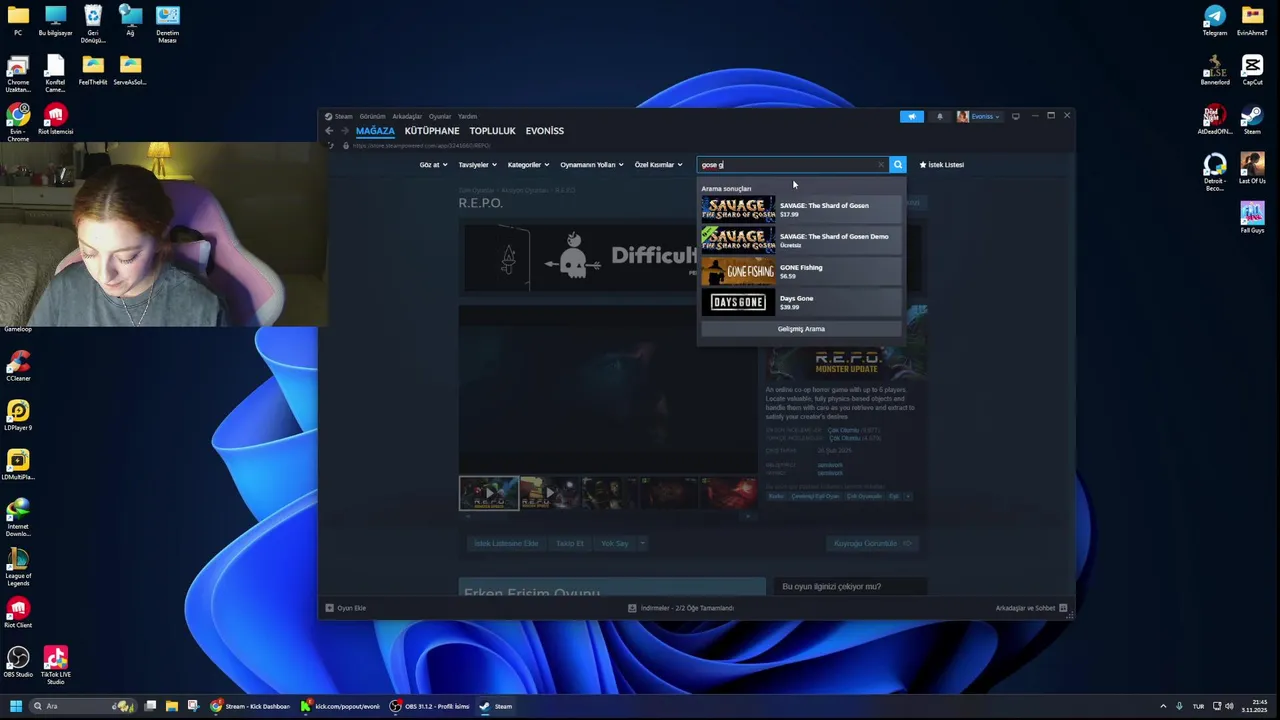Open LDPlayer 9 desktop icon
Viewport: 1280px width, 720px height.
coord(18,416)
